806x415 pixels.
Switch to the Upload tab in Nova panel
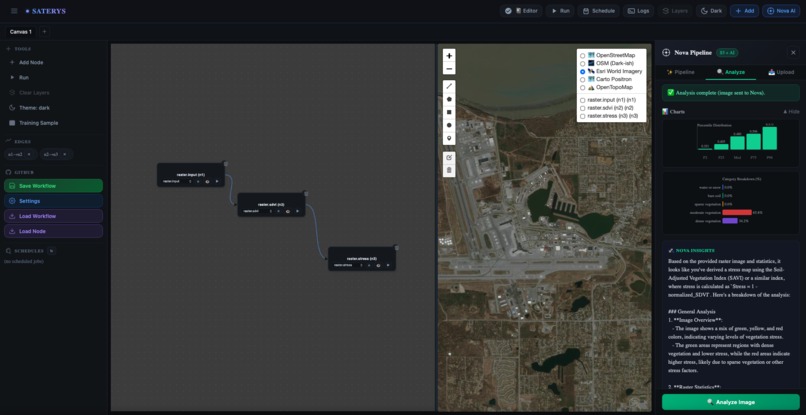pyautogui.click(x=781, y=73)
